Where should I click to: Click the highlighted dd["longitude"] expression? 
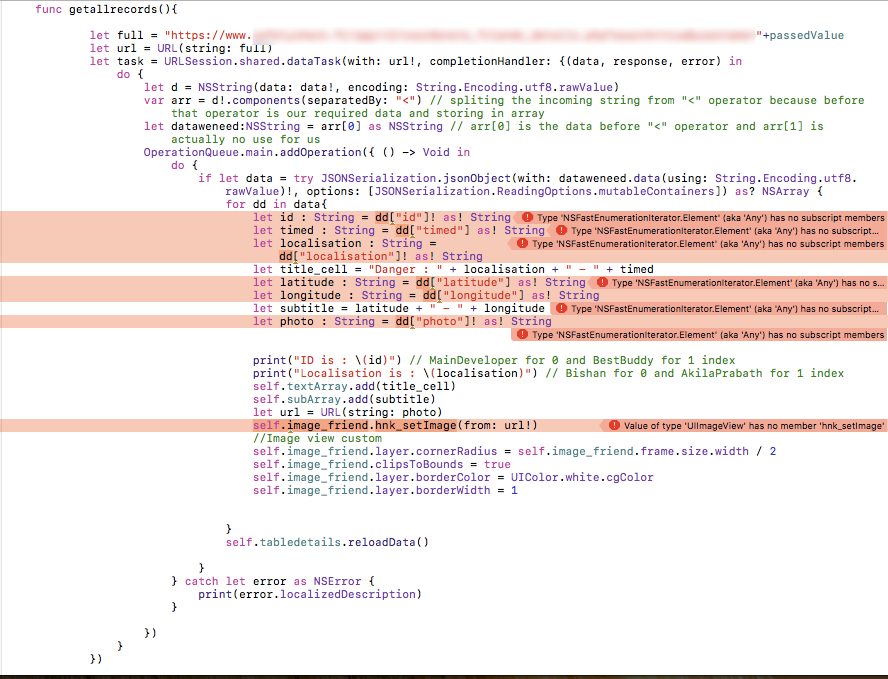[473, 296]
